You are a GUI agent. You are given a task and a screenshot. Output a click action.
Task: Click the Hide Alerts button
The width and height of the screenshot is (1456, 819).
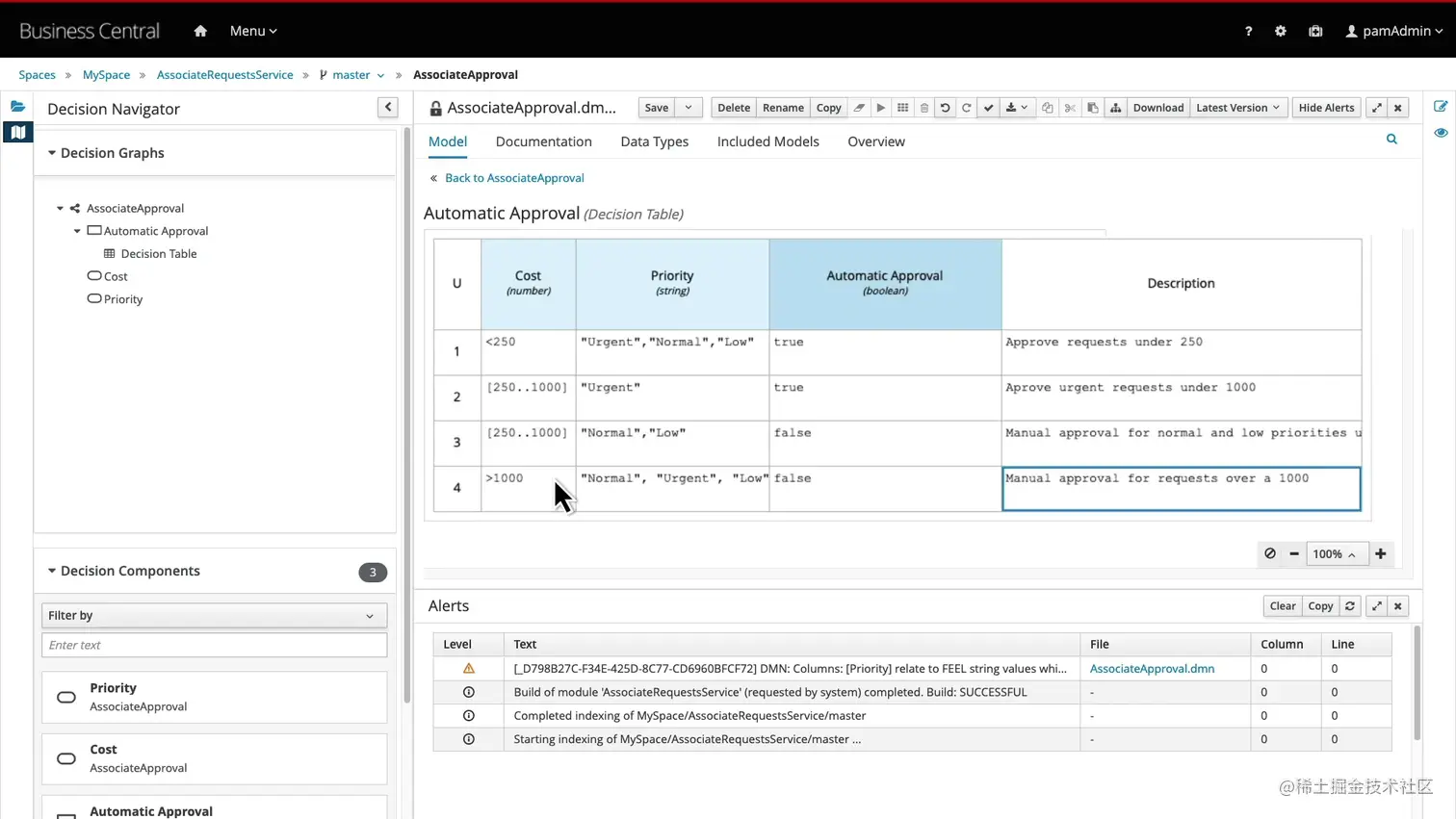click(x=1326, y=108)
